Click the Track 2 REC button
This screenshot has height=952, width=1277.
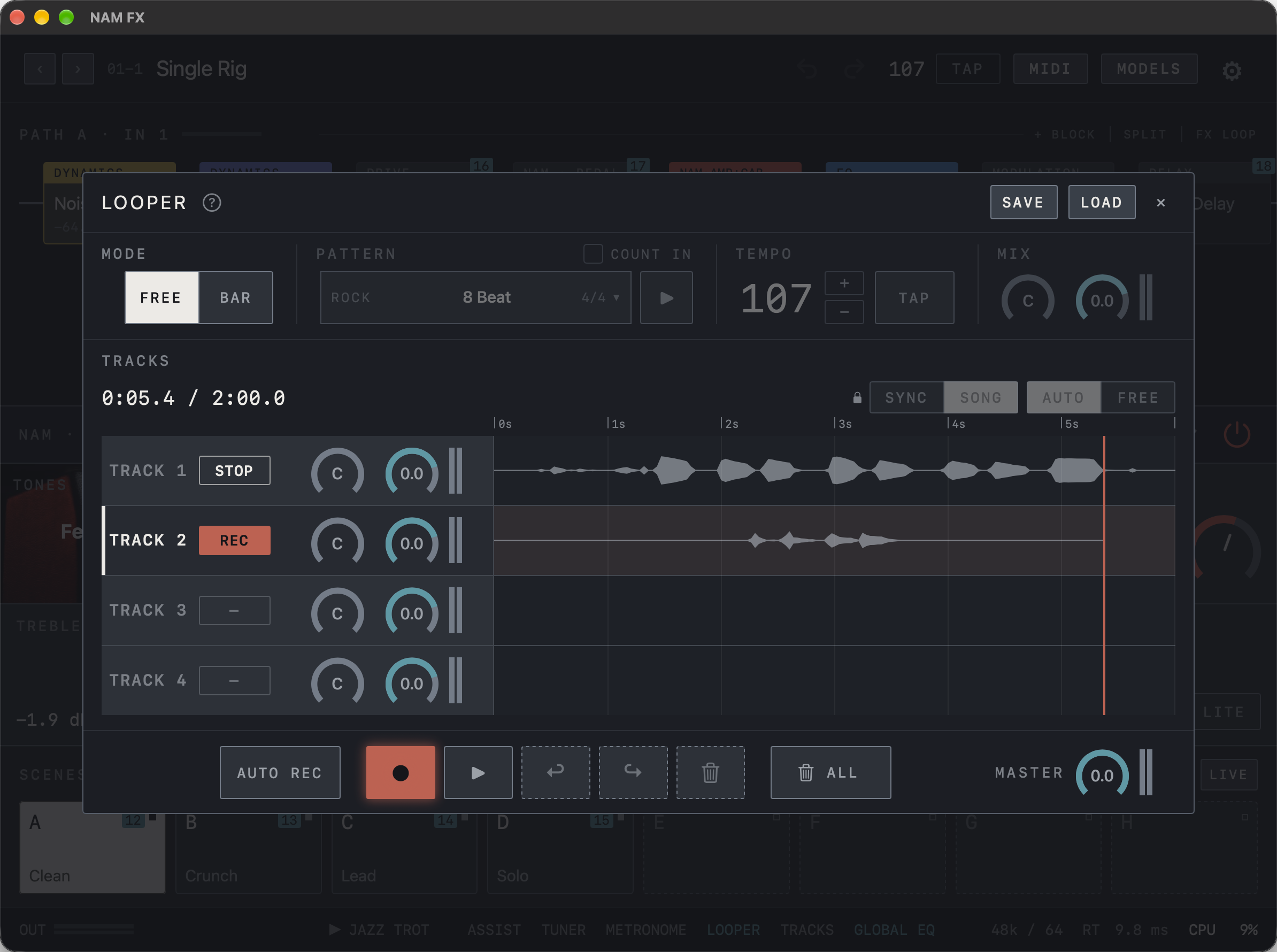click(234, 541)
